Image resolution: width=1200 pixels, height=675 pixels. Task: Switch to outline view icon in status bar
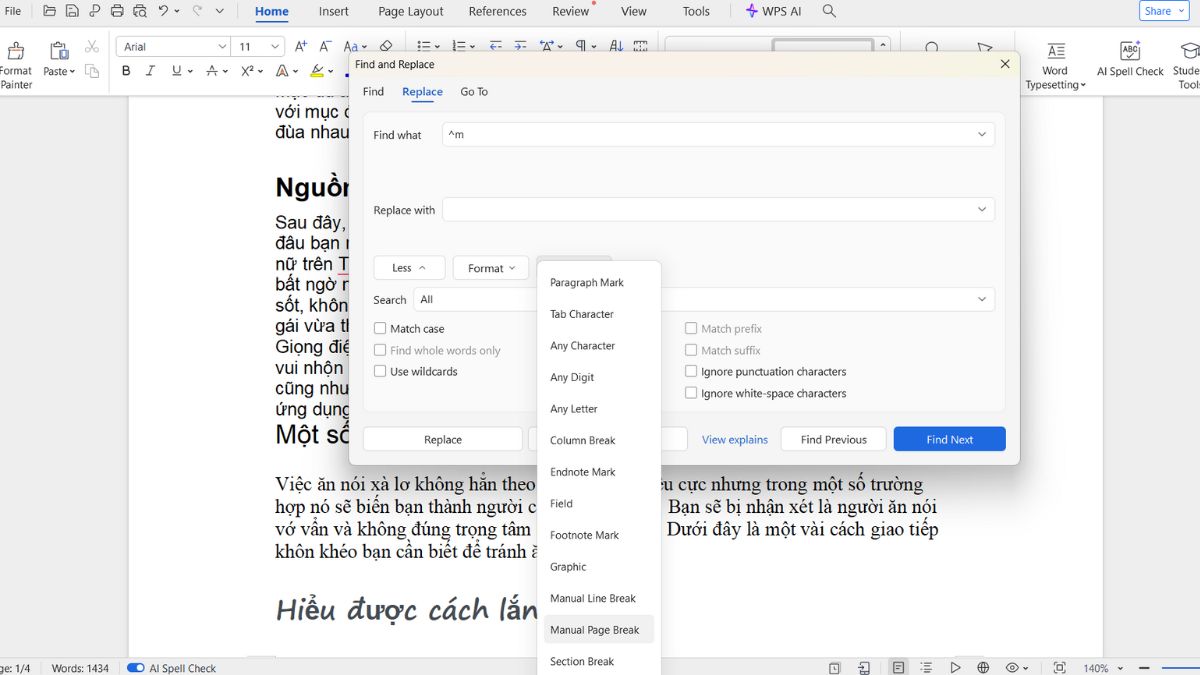(x=927, y=667)
